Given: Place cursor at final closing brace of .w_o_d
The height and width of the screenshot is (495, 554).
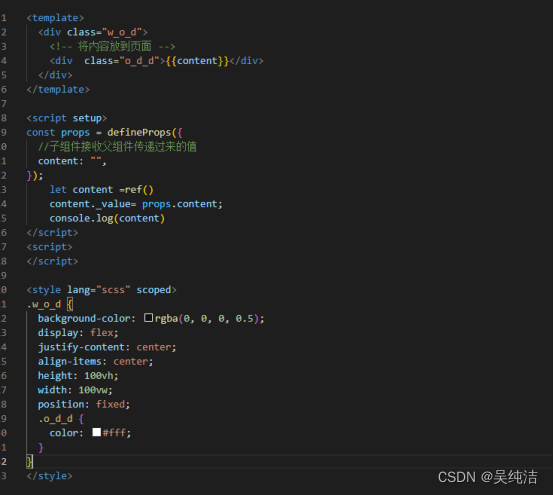Looking at the screenshot, I should point(30,461).
